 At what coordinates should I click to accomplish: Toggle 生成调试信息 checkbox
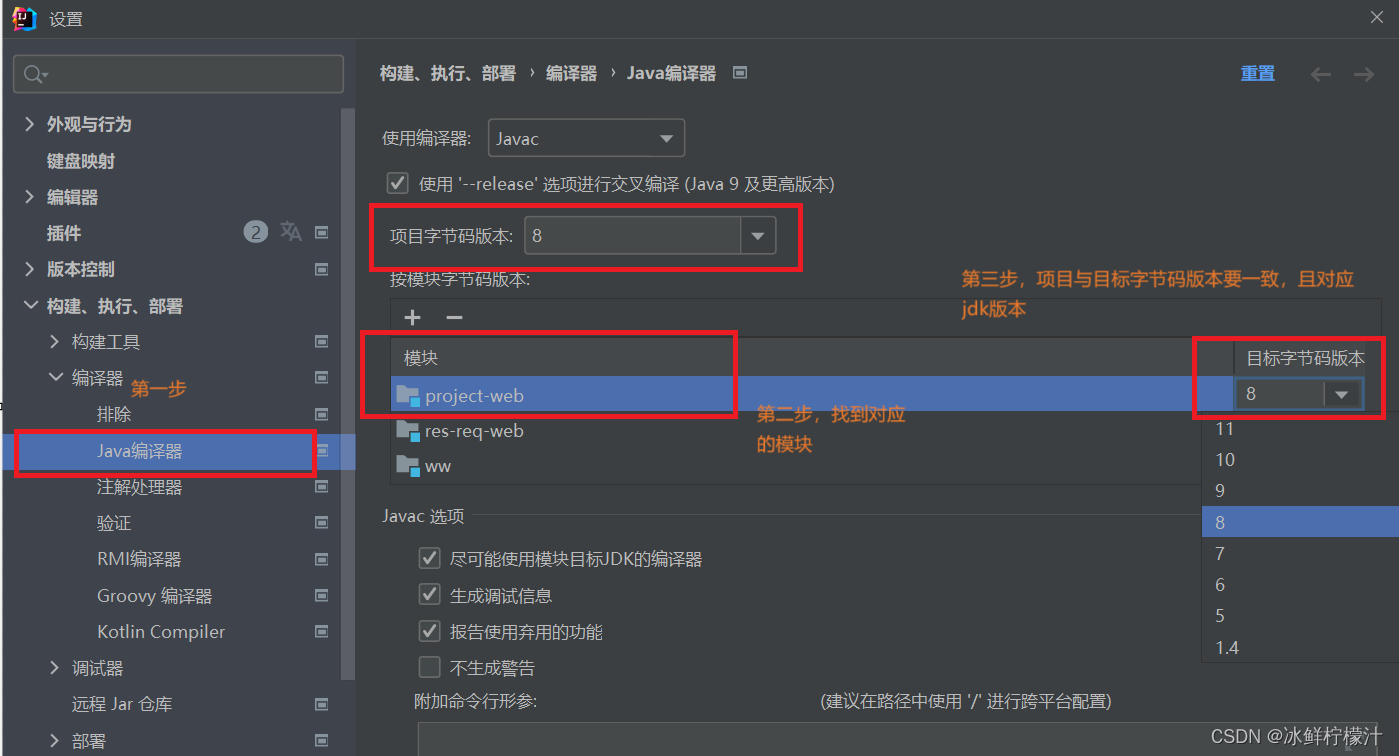pyautogui.click(x=429, y=595)
